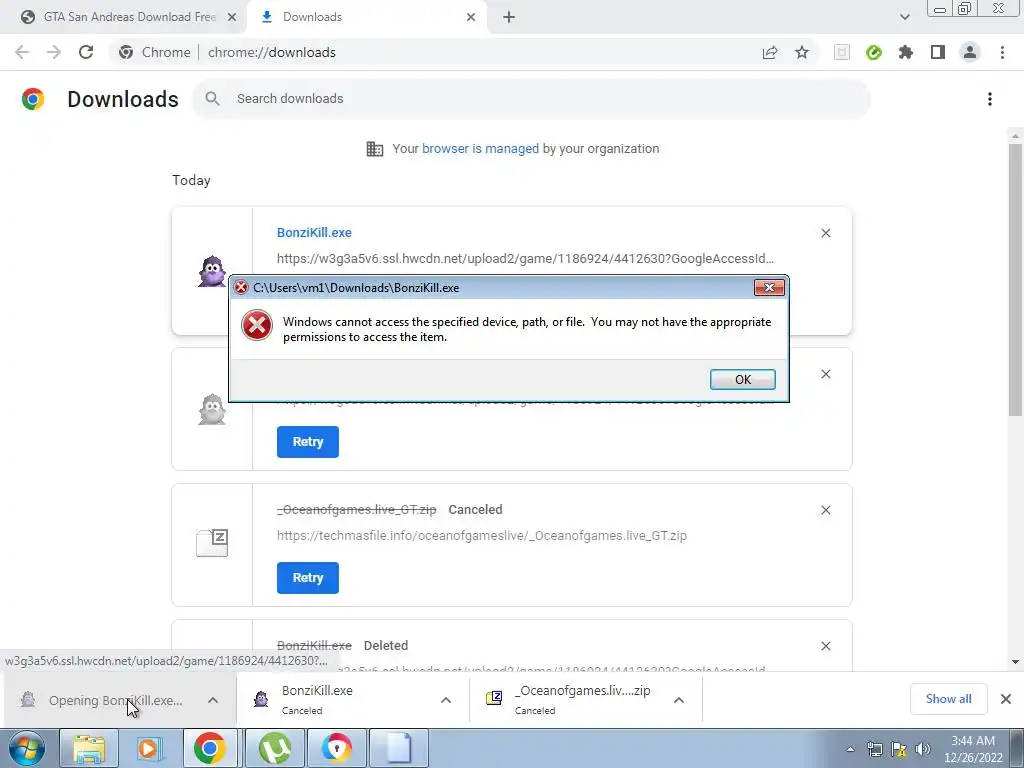Open the 'browser is managed' link
This screenshot has height=768, width=1024.
[x=480, y=148]
